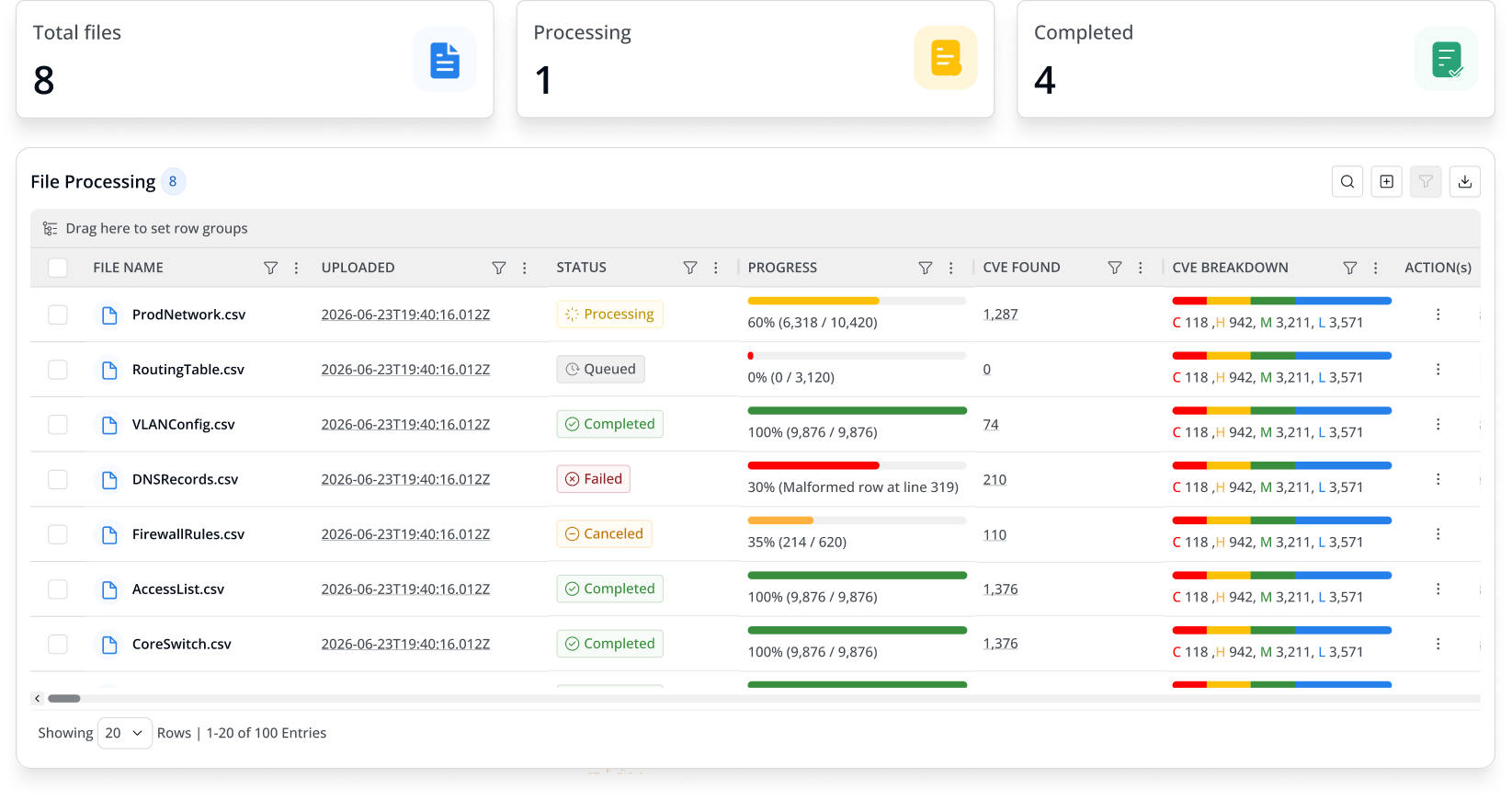Viewport: 1512px width, 801px height.
Task: Select the VLANConfig.csv row checkbox
Action: (x=58, y=424)
